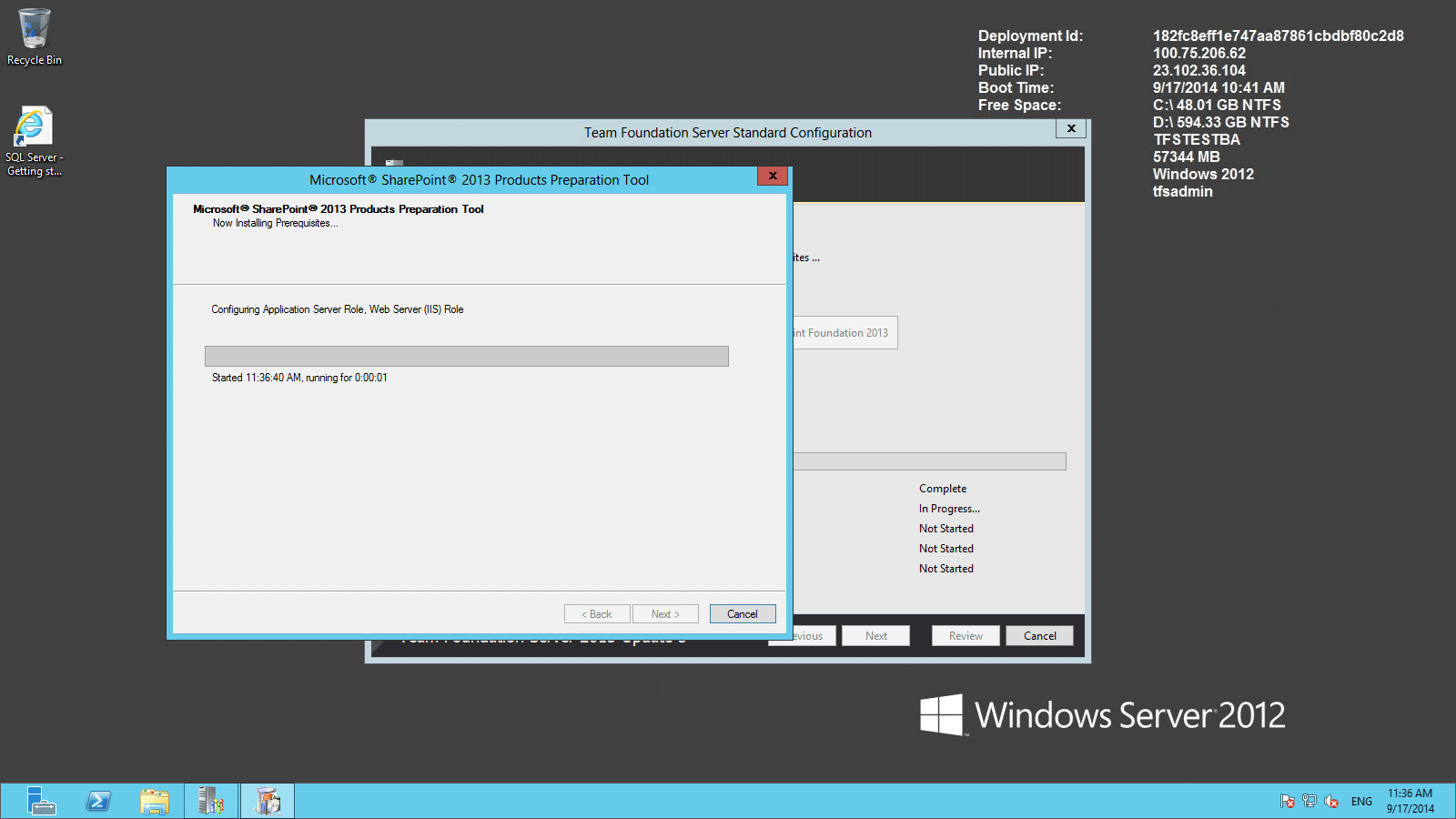
Task: Cancel the SharePoint prerequisites installation
Action: pyautogui.click(x=742, y=613)
